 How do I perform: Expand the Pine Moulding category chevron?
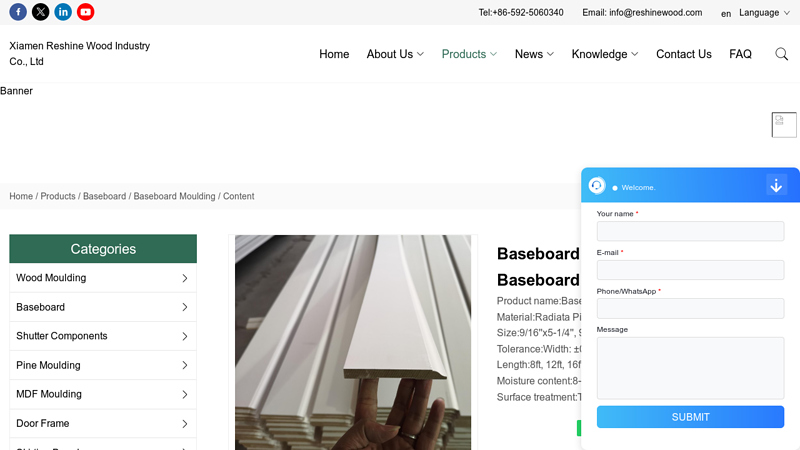click(185, 365)
